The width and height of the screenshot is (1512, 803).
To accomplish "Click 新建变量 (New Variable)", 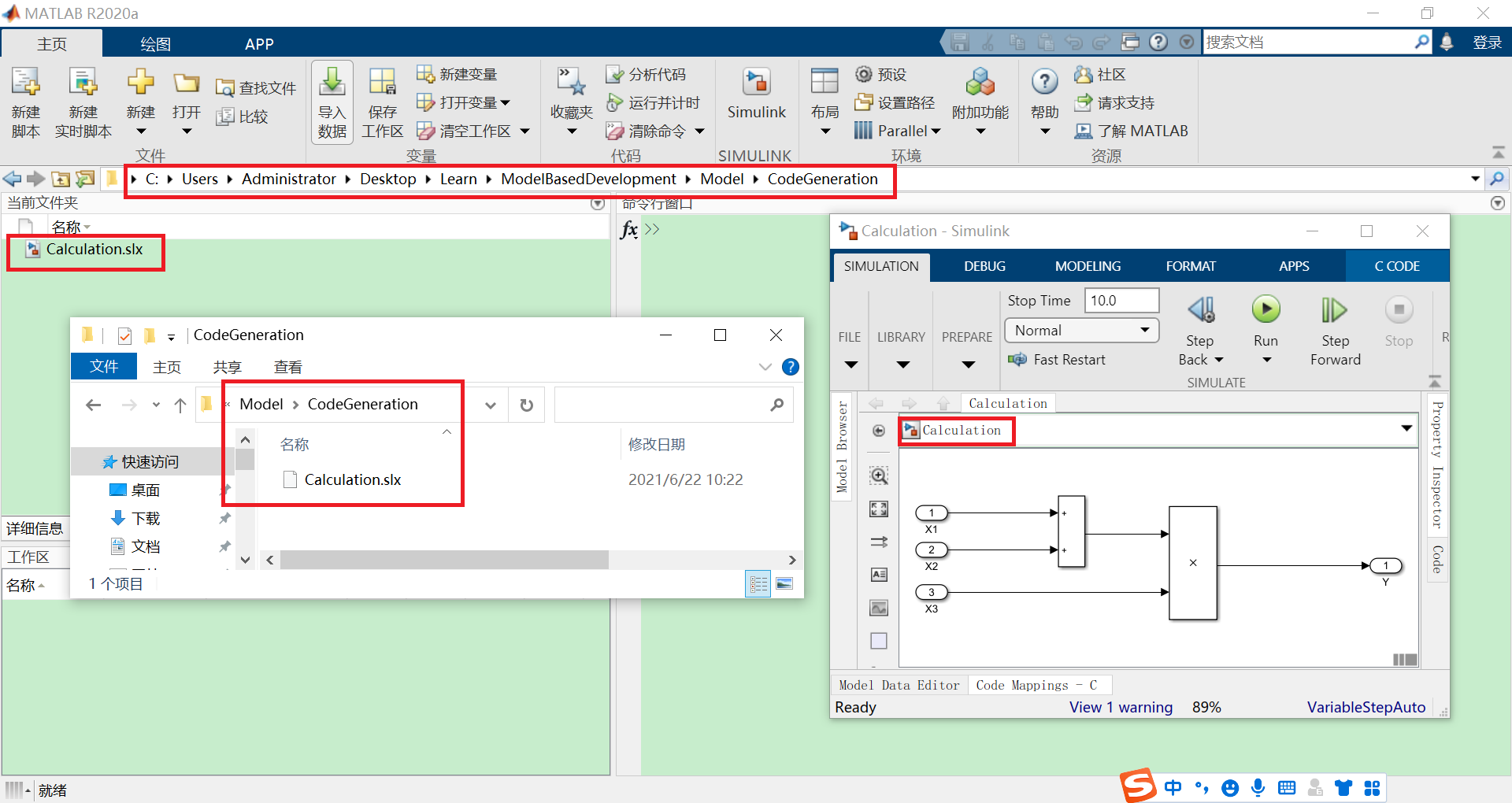I will (x=457, y=74).
